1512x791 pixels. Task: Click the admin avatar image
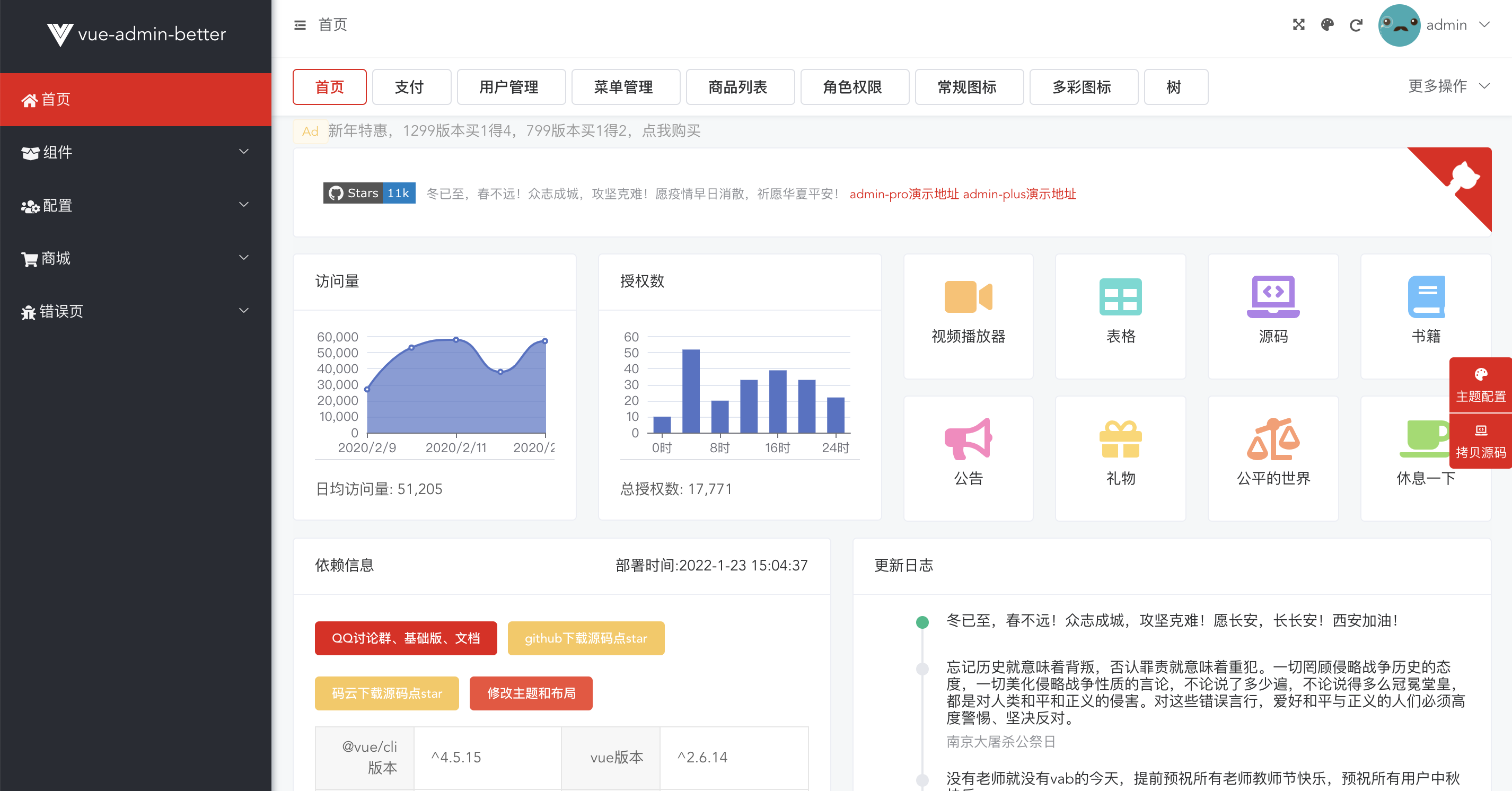pyautogui.click(x=1399, y=24)
